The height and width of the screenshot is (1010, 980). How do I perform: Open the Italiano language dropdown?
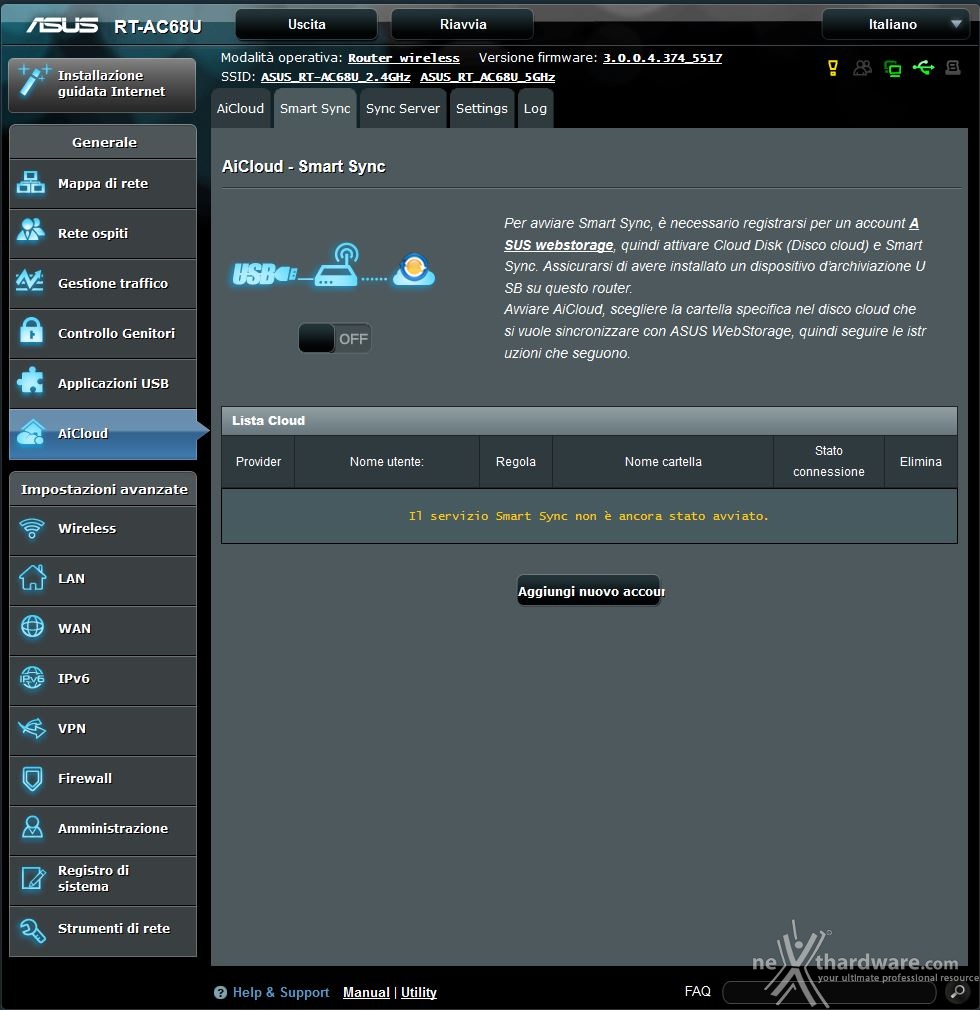click(x=896, y=24)
